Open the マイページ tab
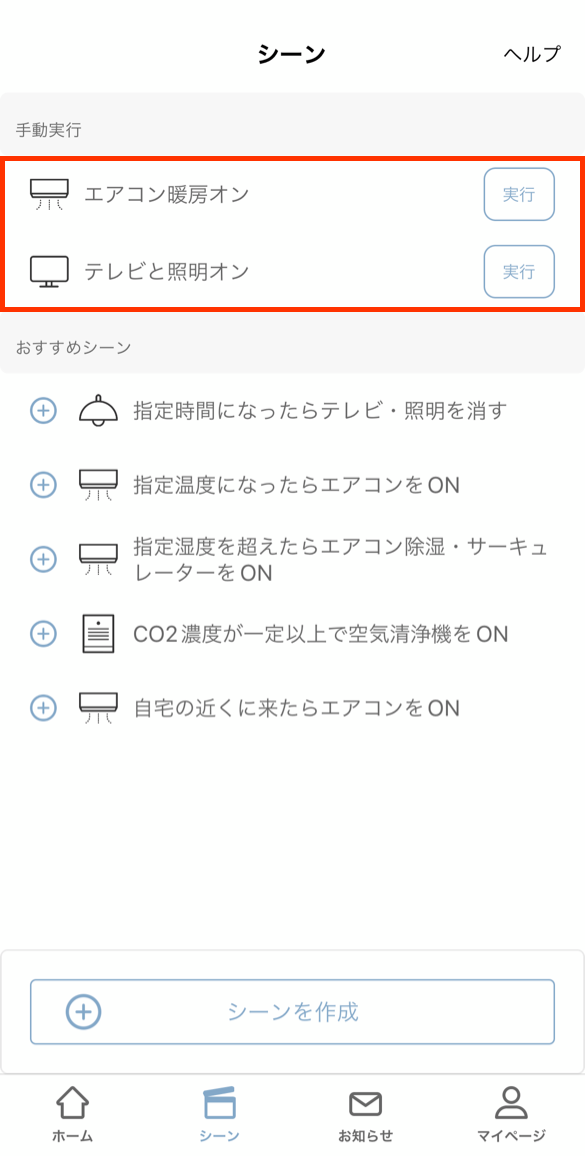The image size is (585, 1156). [x=510, y=1114]
